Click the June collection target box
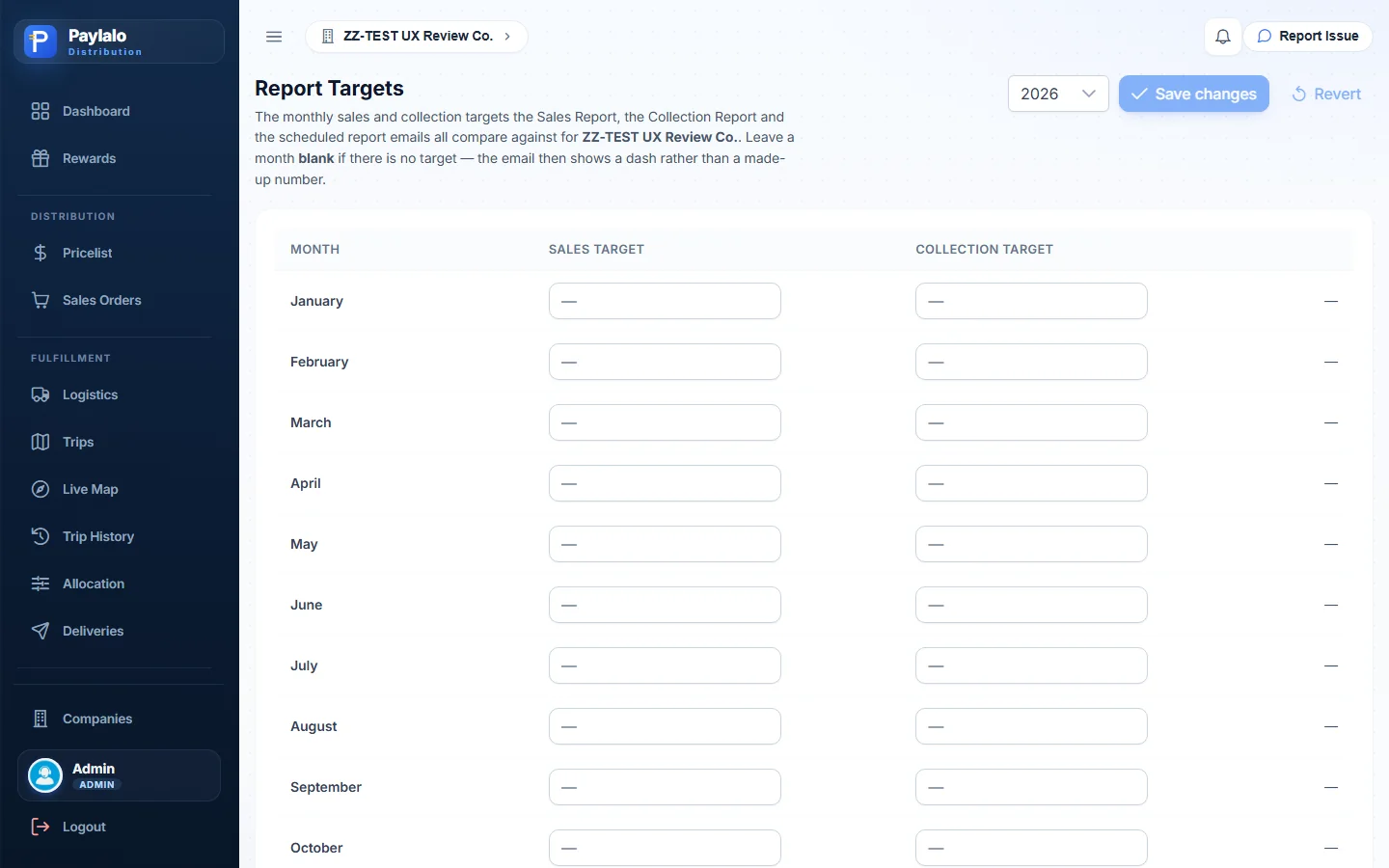The height and width of the screenshot is (868, 1389). point(1031,605)
